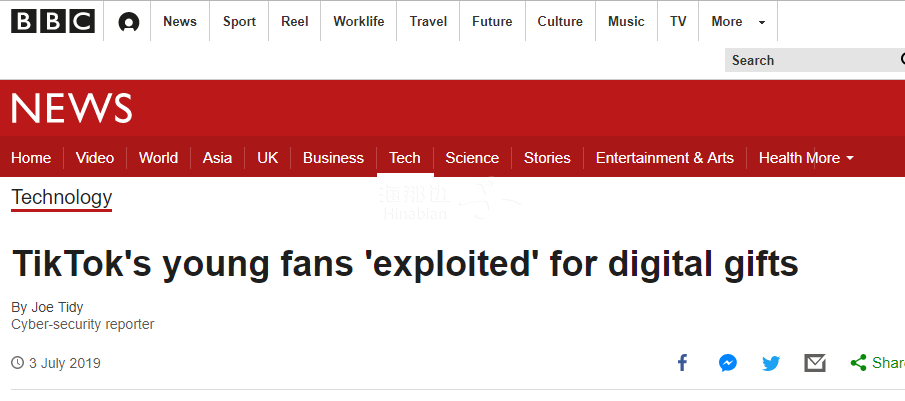
Task: Share via Messenger icon
Action: tap(728, 363)
